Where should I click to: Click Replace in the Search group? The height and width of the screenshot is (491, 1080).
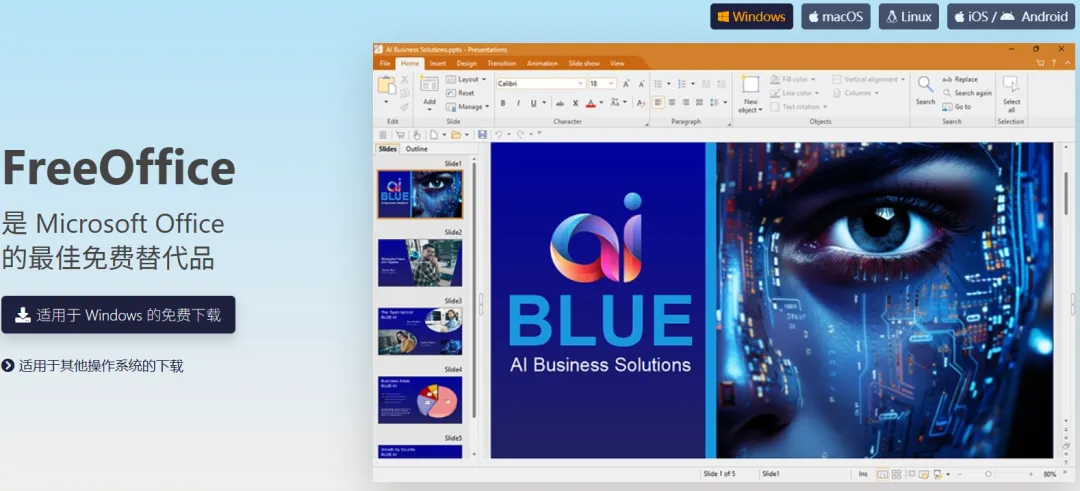(x=959, y=79)
